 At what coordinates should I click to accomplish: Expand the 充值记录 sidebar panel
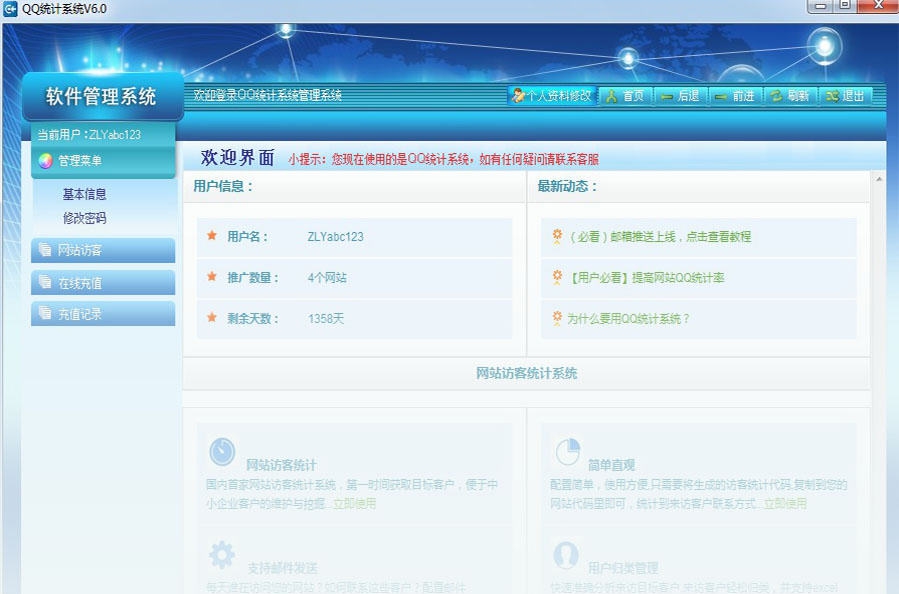103,314
